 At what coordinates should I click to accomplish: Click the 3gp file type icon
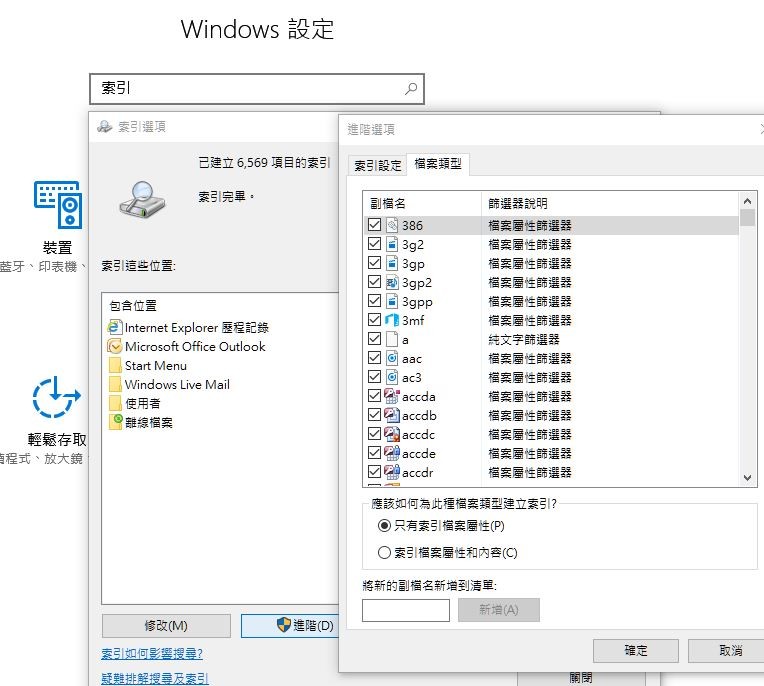392,263
